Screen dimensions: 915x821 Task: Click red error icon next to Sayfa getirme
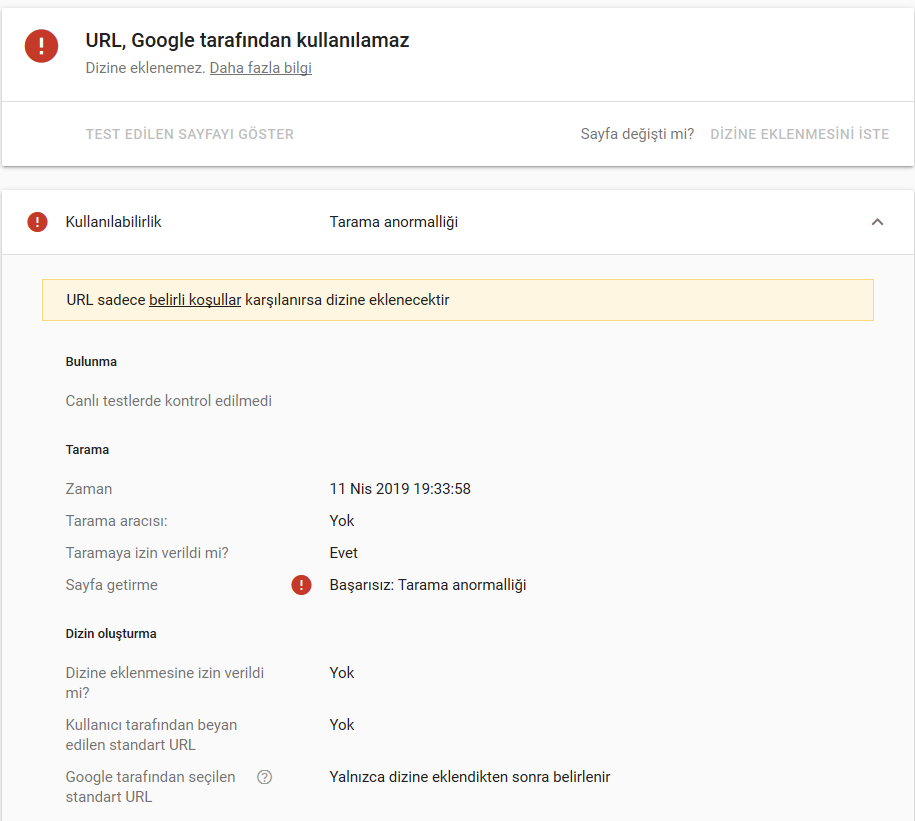pos(301,585)
